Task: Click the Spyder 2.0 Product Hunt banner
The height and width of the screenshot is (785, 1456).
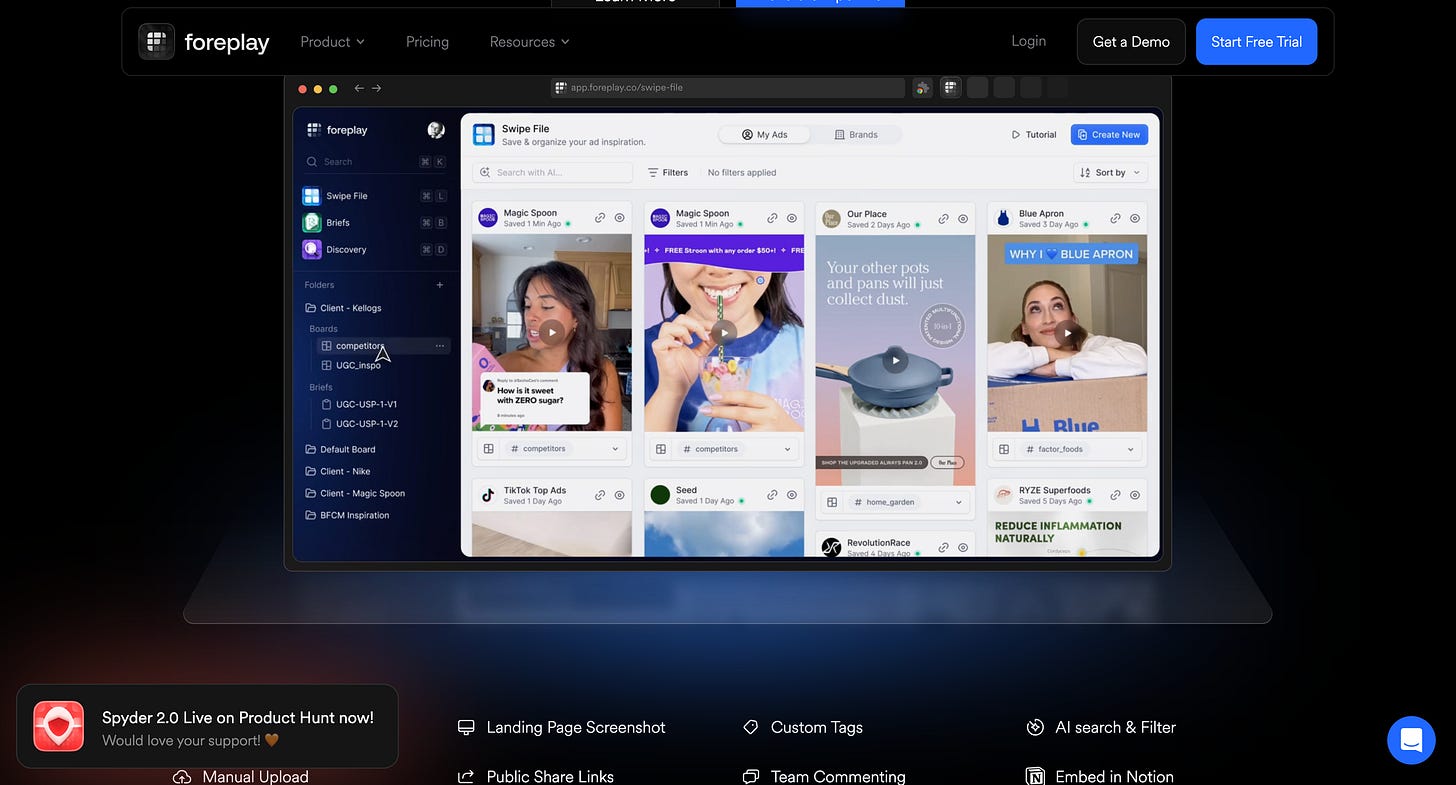Action: tap(207, 726)
